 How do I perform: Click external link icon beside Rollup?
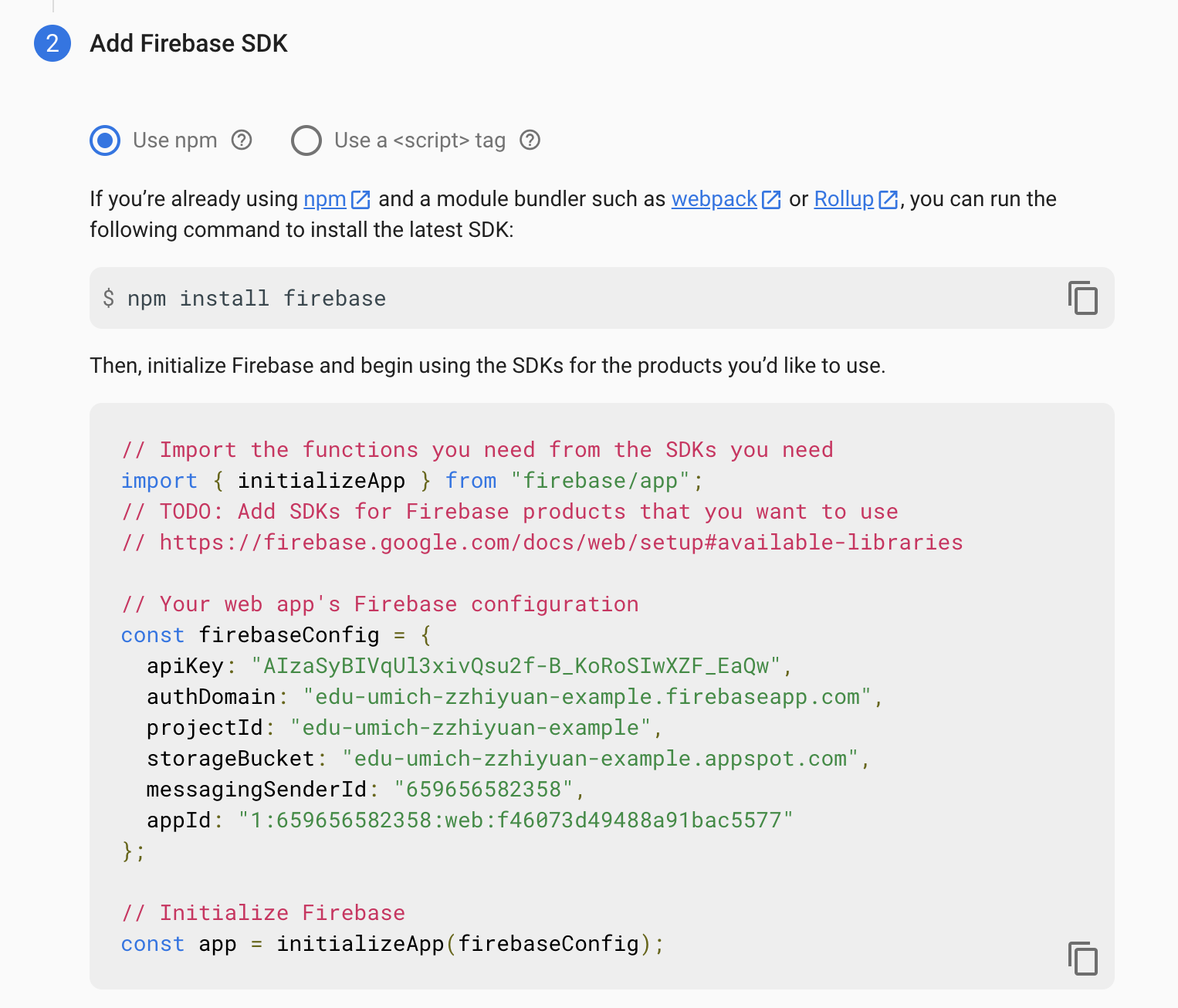pos(888,199)
